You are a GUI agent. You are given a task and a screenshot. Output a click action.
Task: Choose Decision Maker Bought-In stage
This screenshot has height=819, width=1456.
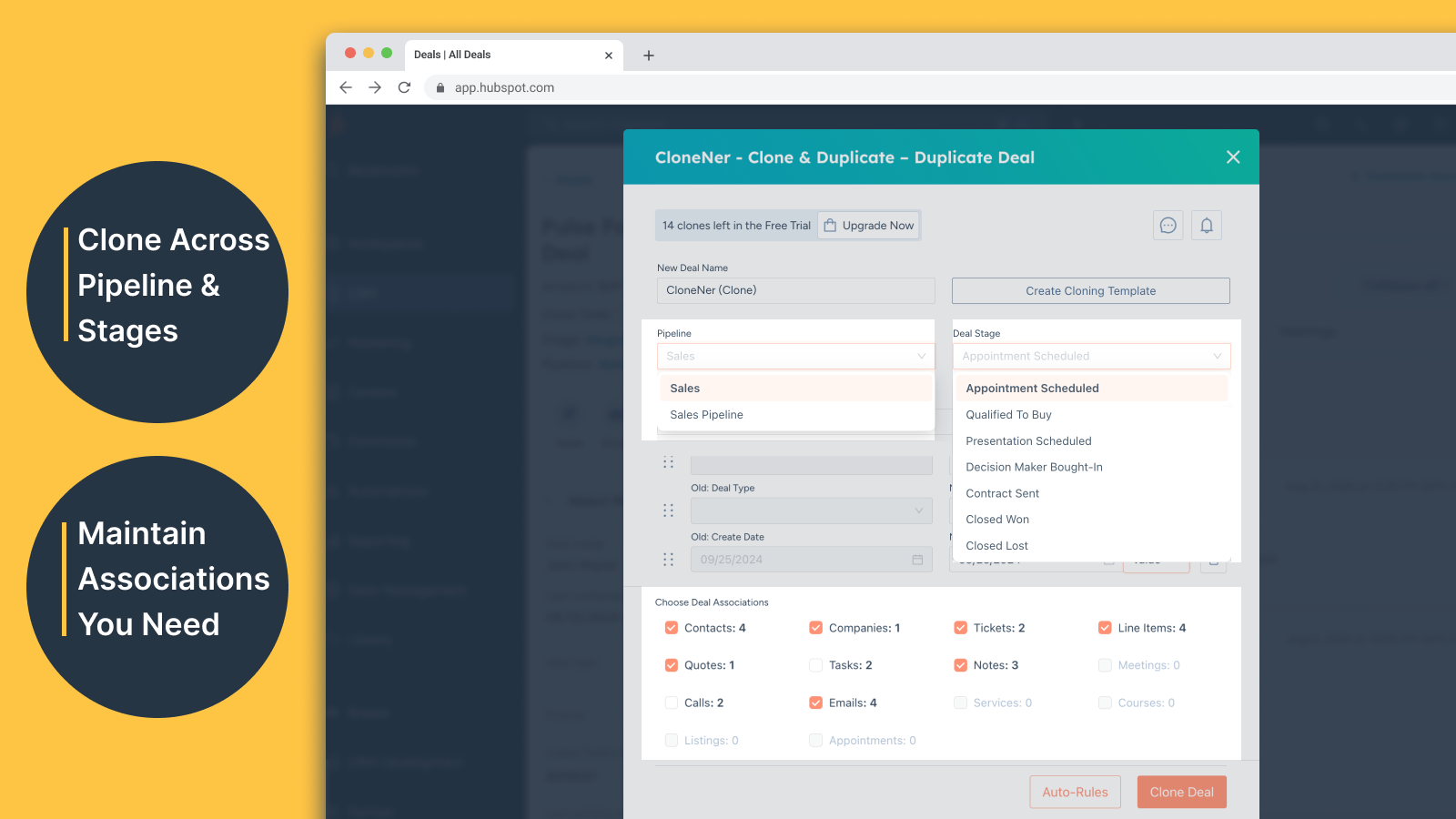point(1092,467)
